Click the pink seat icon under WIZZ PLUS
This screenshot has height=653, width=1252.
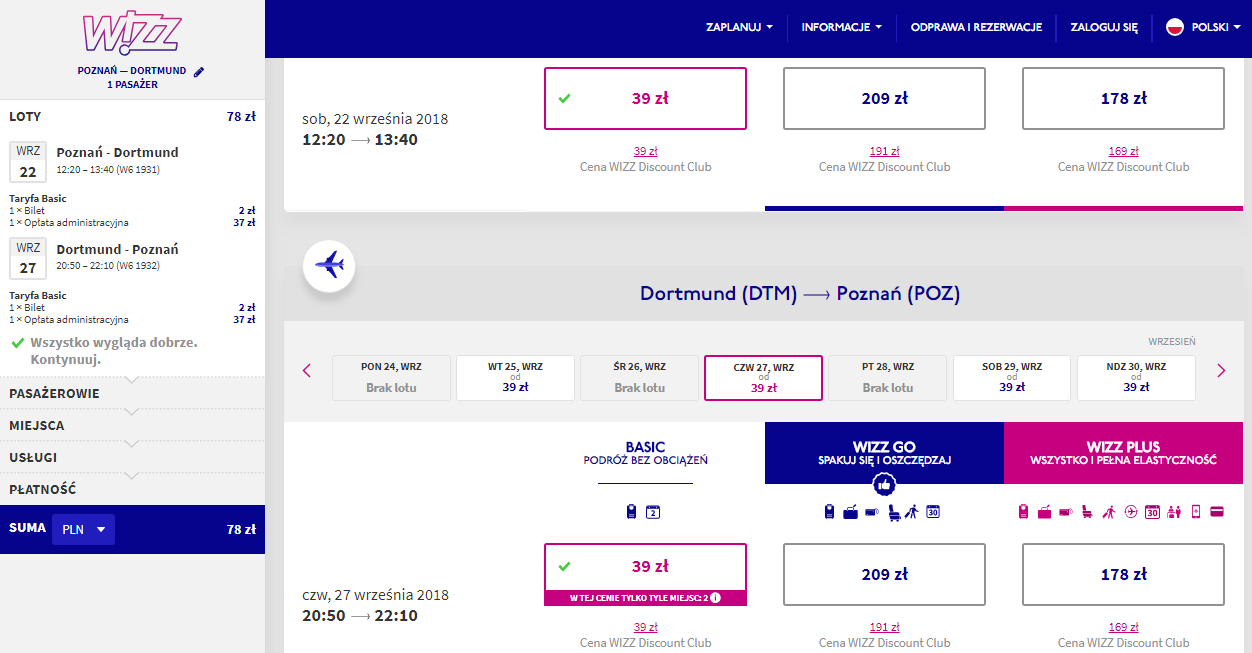pos(1087,512)
